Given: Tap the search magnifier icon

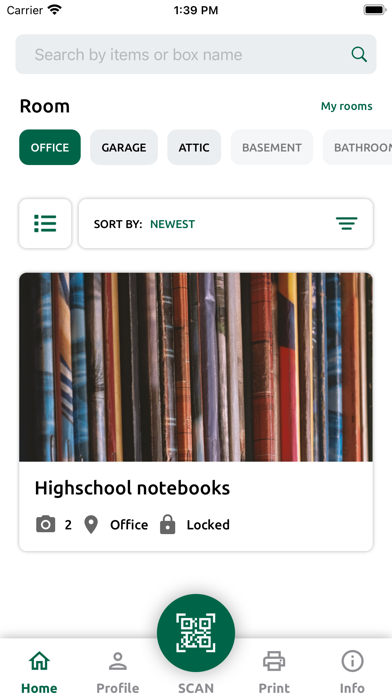Looking at the screenshot, I should [x=359, y=55].
